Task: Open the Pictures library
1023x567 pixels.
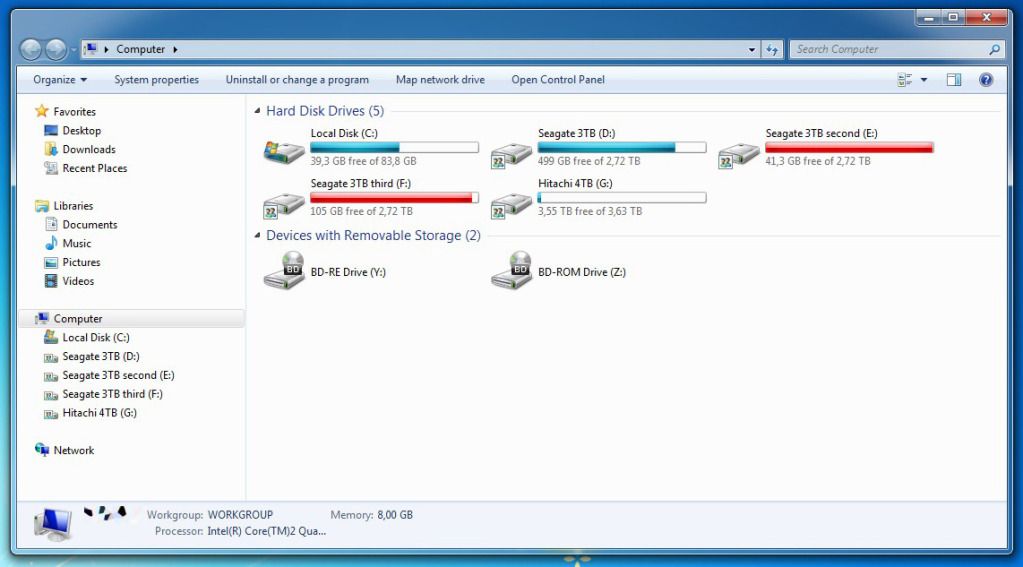Action: tap(72, 262)
